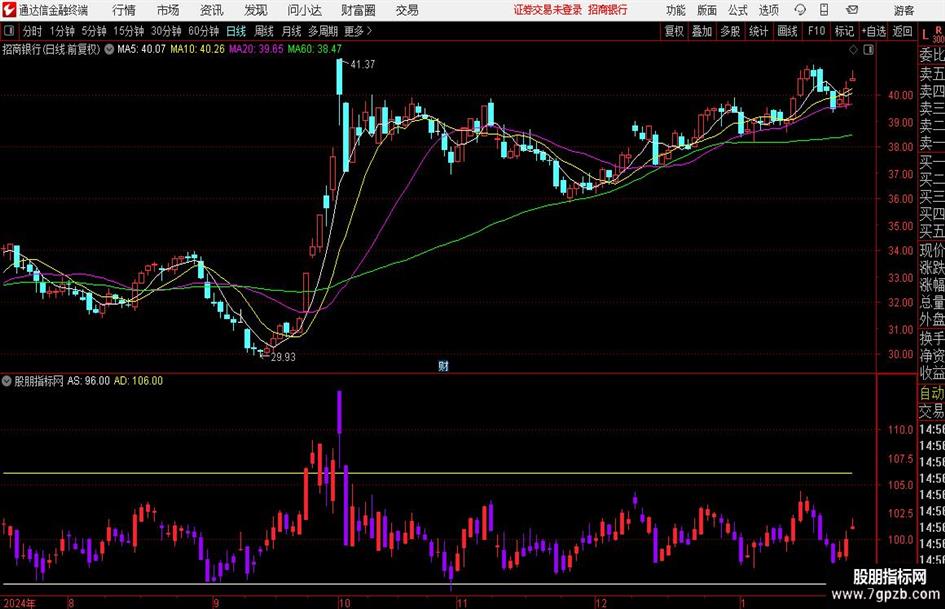
Task: Click the 游客 user account button
Action: click(904, 10)
